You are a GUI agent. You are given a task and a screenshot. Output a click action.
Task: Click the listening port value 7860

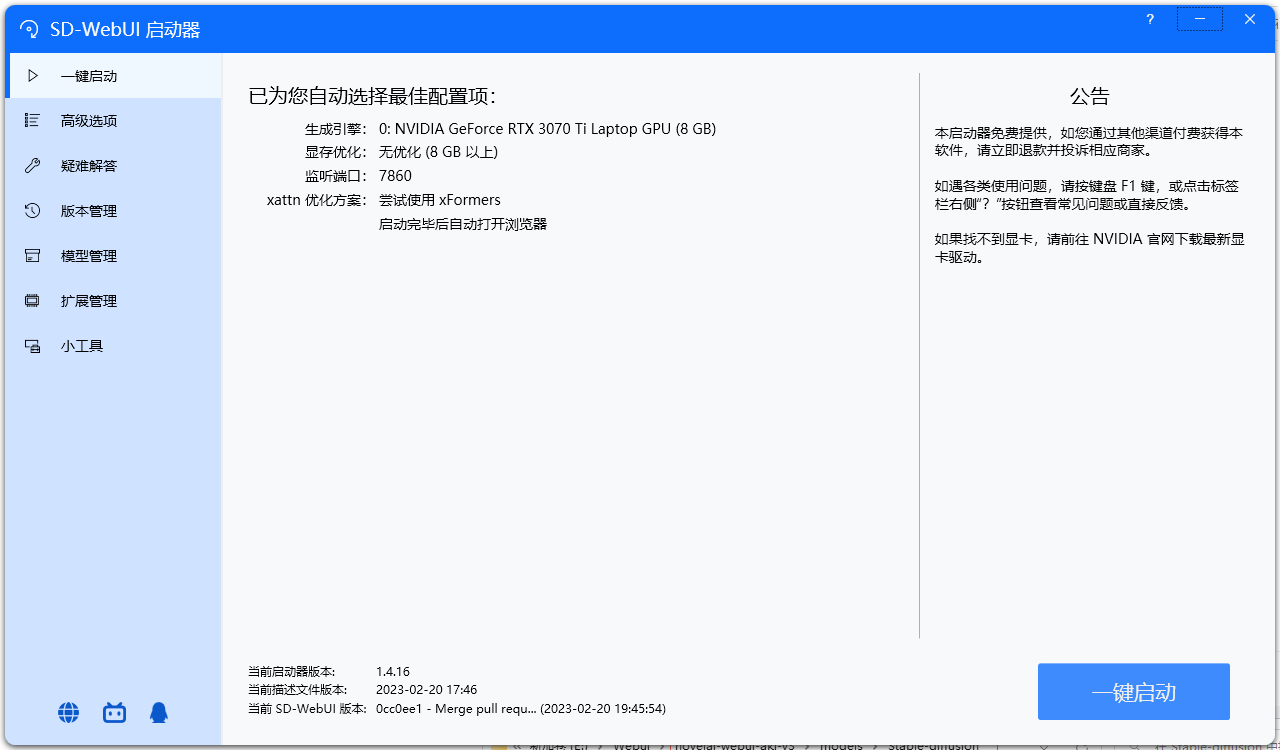click(395, 176)
